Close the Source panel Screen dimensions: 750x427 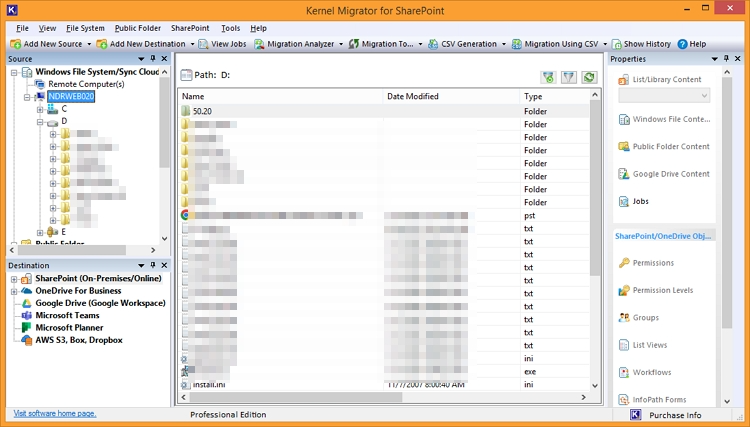(x=164, y=58)
